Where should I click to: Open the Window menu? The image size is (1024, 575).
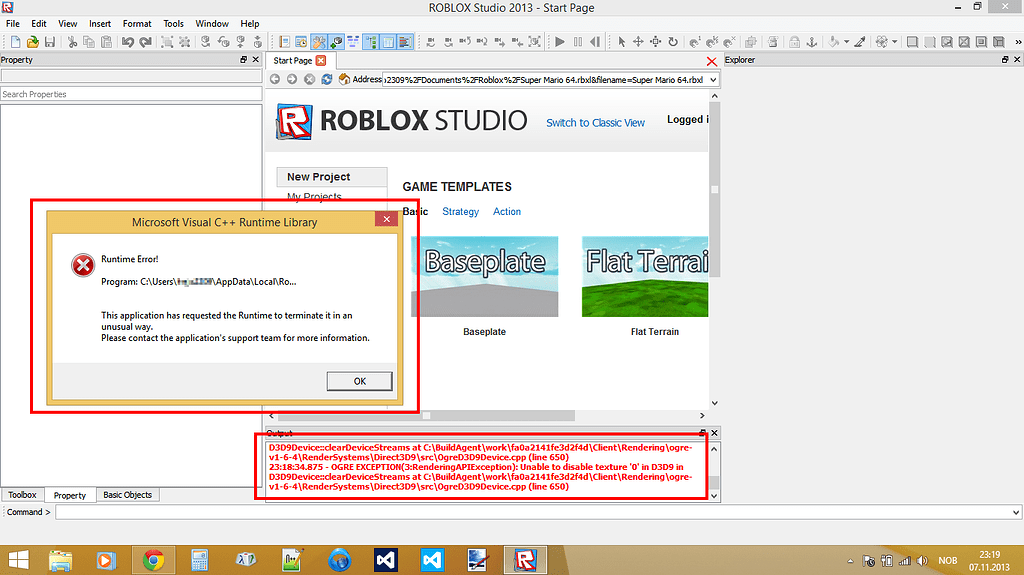[x=212, y=24]
